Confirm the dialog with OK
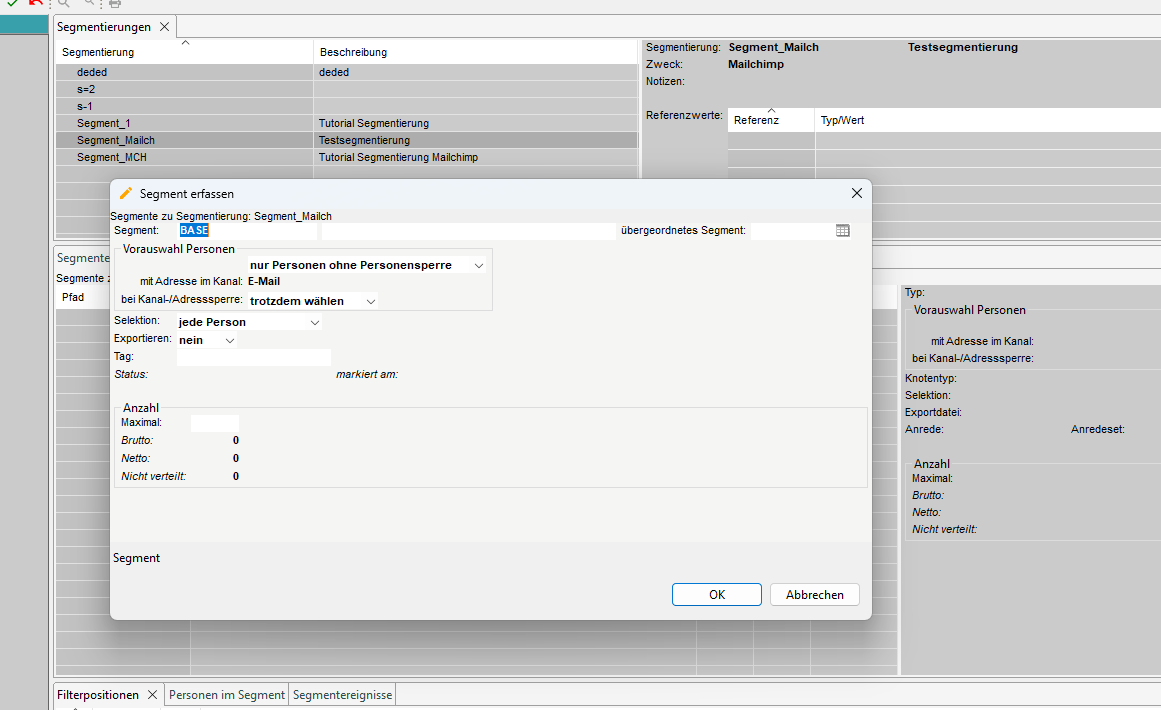The height and width of the screenshot is (710, 1161). tap(716, 595)
